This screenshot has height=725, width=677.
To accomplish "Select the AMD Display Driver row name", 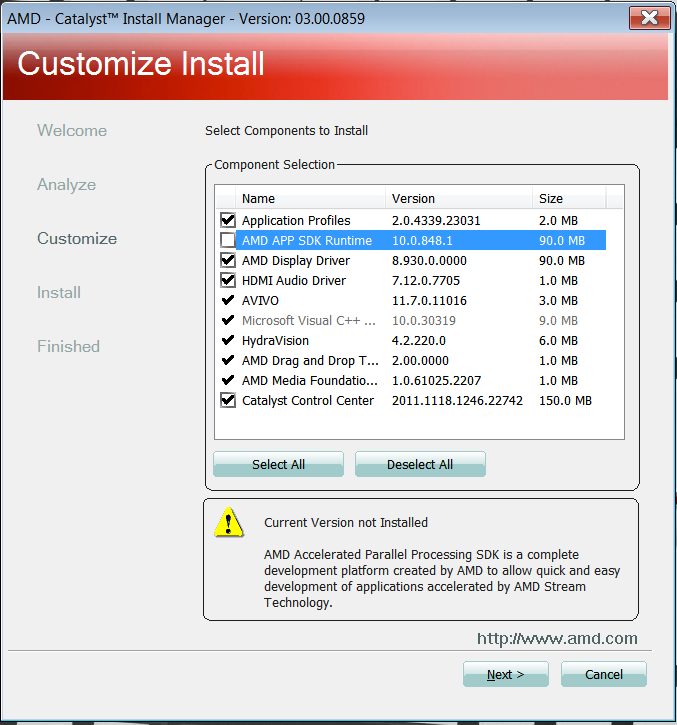I will pos(296,261).
